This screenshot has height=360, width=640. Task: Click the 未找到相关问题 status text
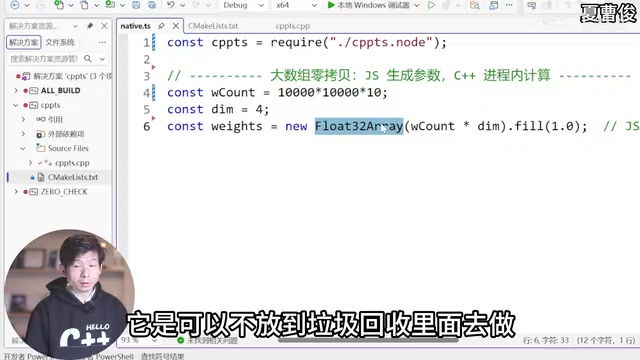[212, 340]
